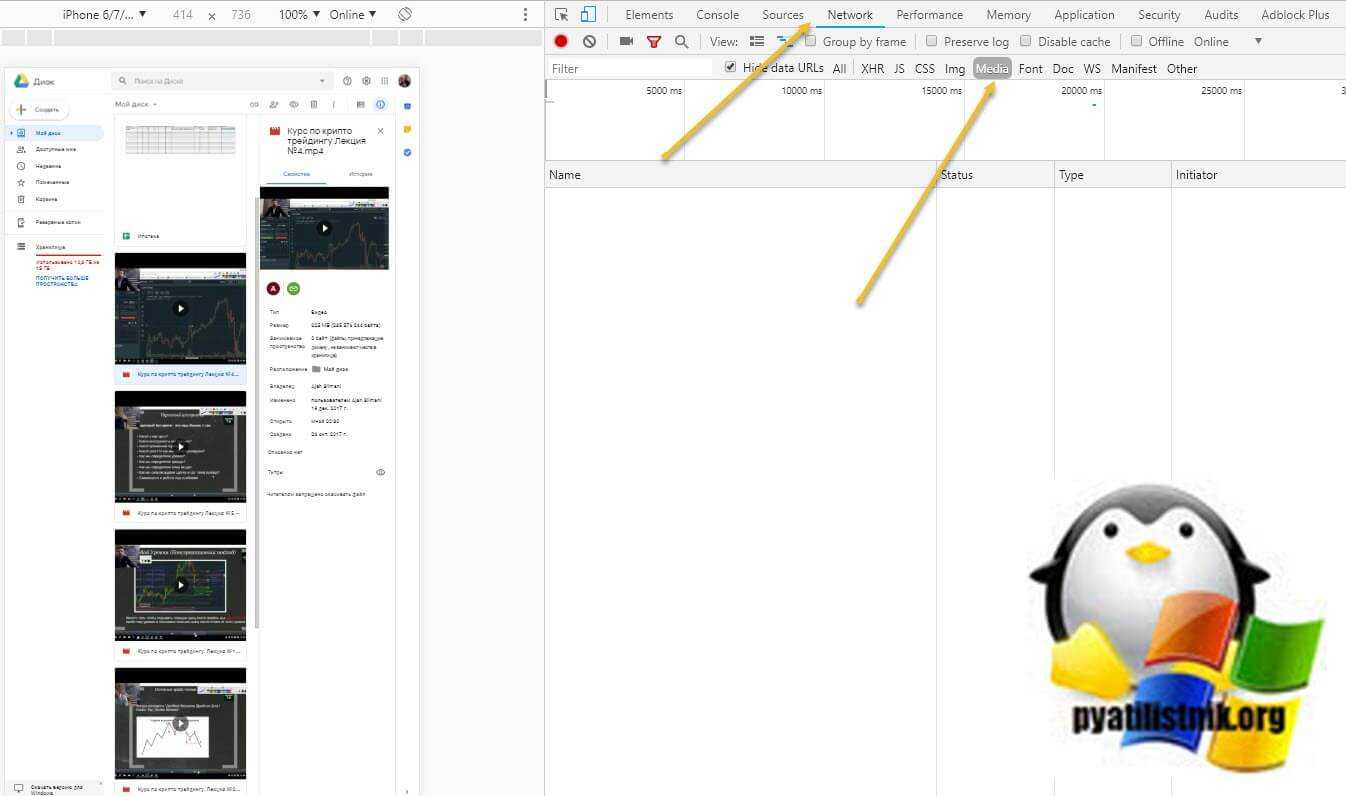Open the 100% zoom dropdown

click(299, 15)
